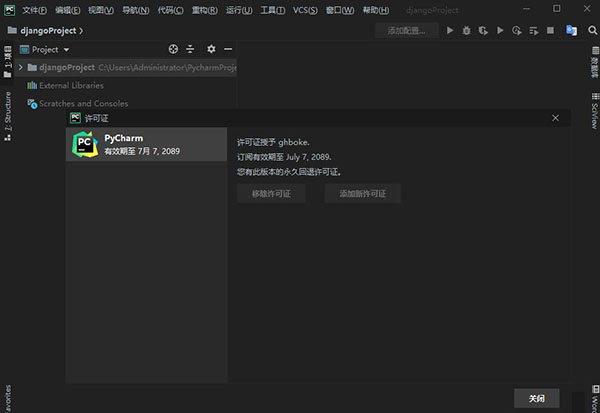Image resolution: width=600 pixels, height=413 pixels.
Task: Click the PyCharm PC product logo
Action: click(85, 144)
